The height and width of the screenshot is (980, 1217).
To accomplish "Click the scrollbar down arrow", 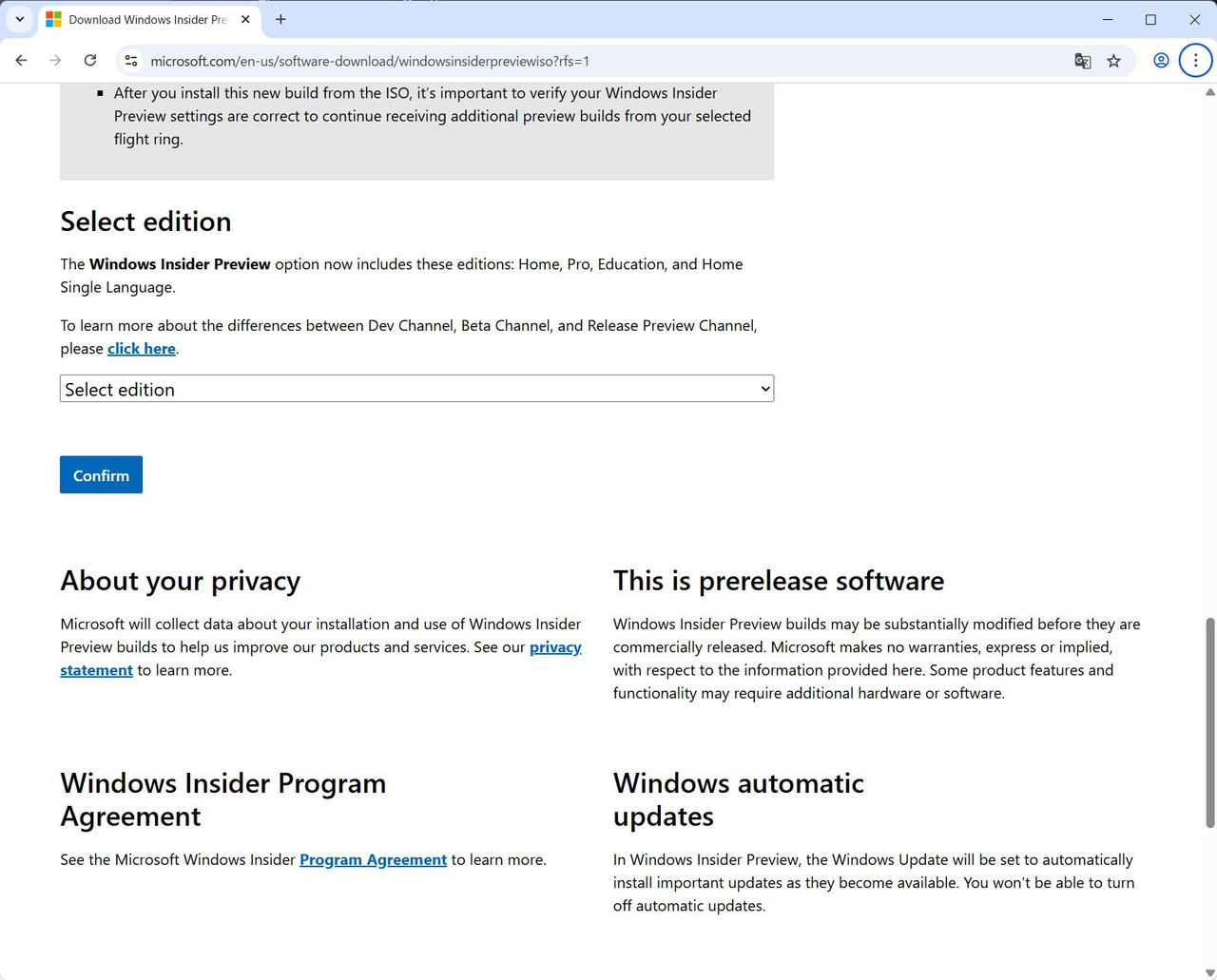I will point(1209,972).
